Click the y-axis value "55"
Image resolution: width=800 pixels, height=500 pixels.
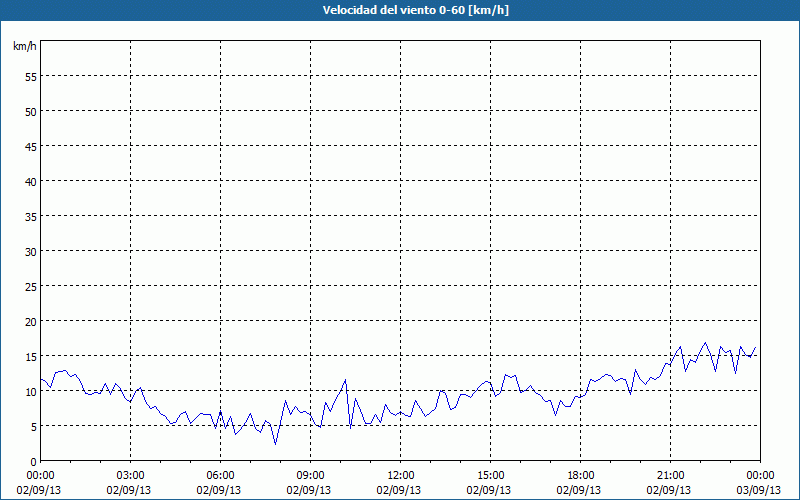31,77
